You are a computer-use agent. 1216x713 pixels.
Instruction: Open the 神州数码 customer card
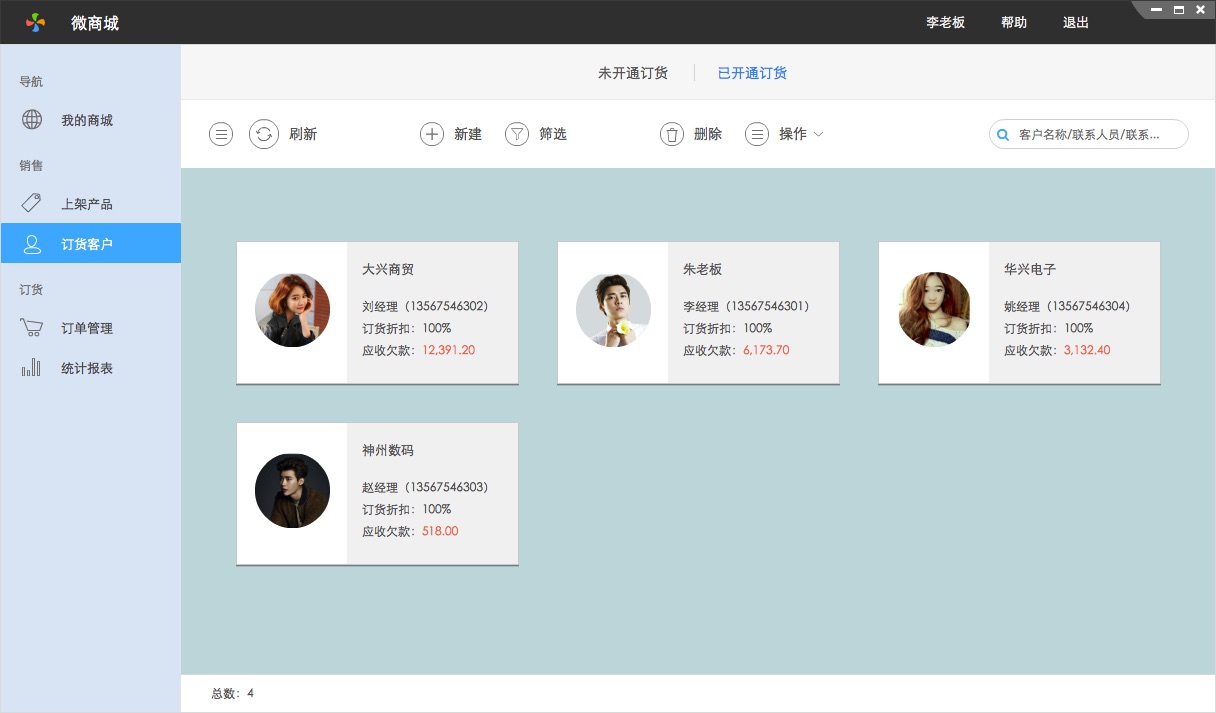[377, 494]
